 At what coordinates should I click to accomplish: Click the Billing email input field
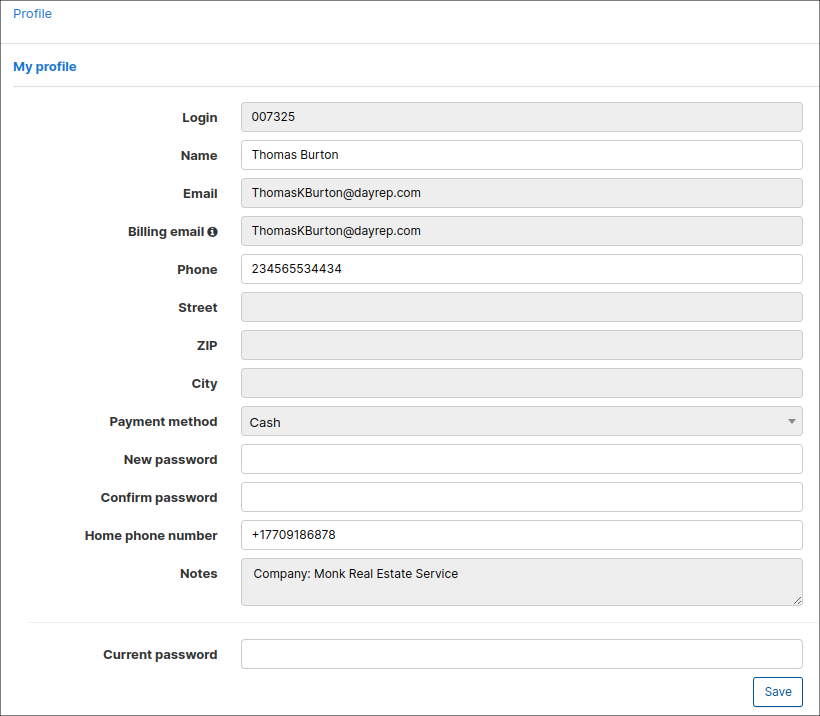520,231
